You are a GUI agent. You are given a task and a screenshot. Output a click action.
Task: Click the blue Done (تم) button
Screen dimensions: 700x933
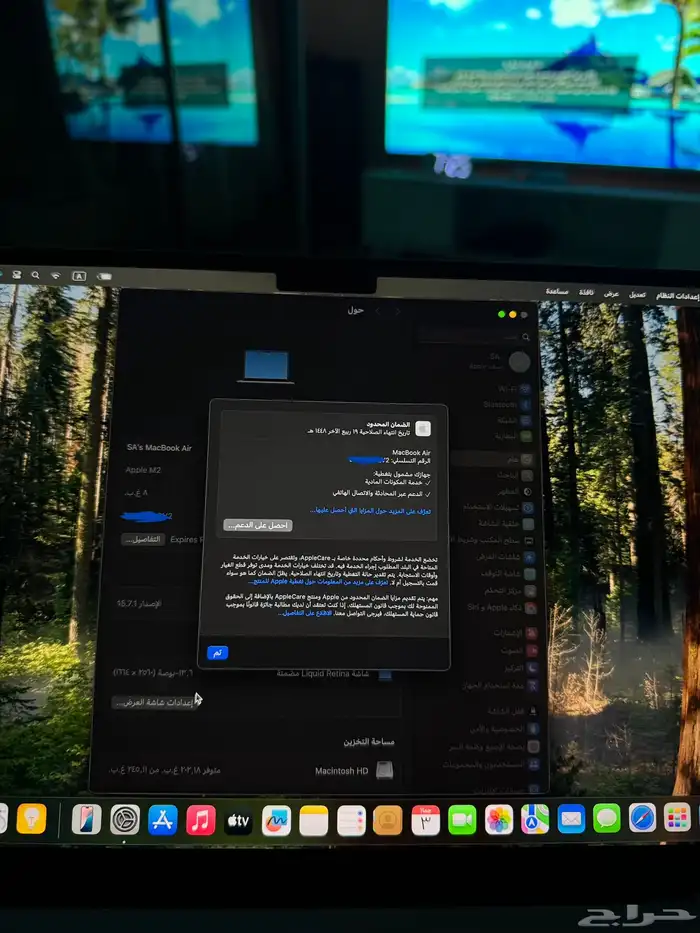218,652
